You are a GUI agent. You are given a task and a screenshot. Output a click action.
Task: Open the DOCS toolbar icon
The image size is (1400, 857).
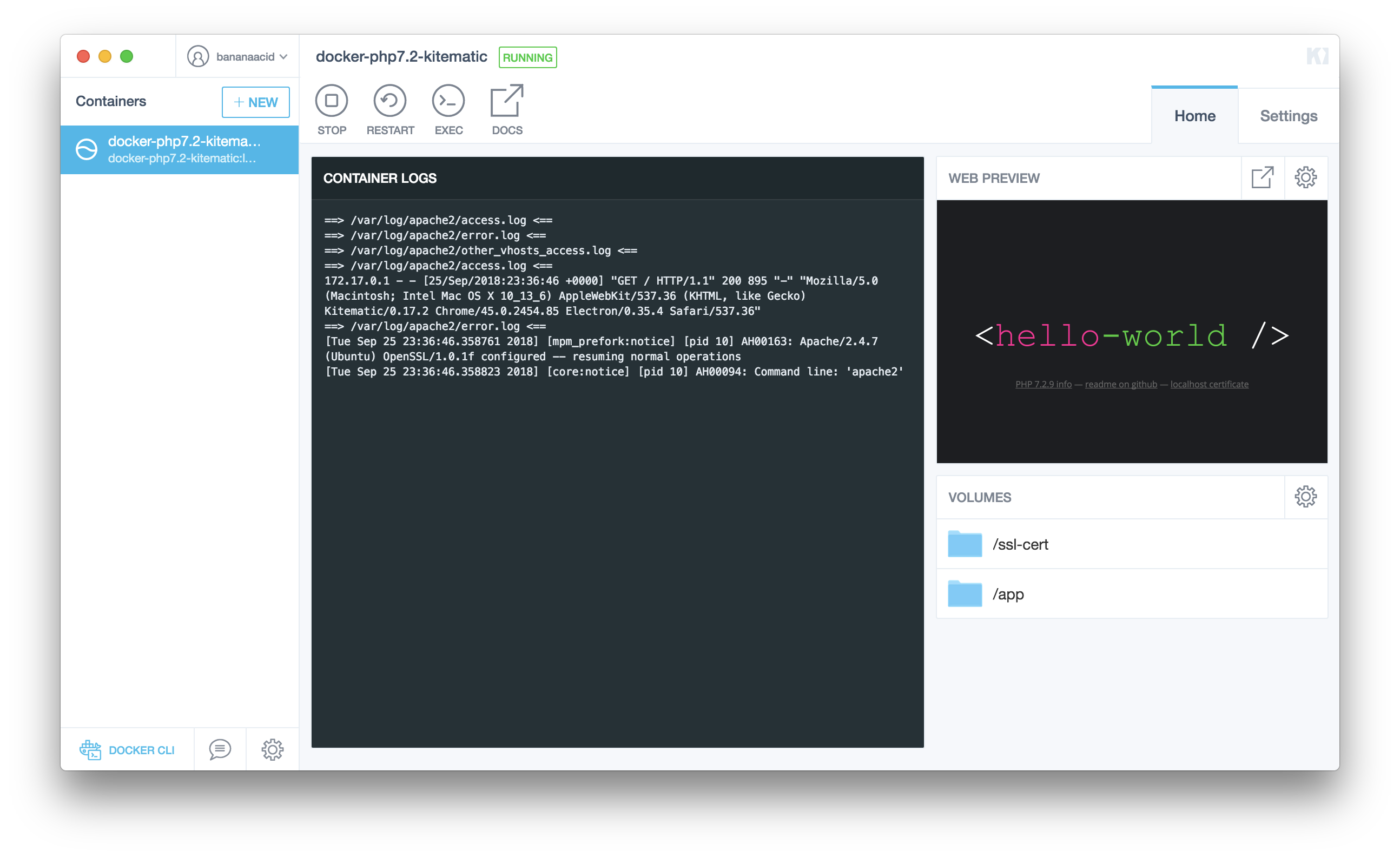pyautogui.click(x=507, y=101)
